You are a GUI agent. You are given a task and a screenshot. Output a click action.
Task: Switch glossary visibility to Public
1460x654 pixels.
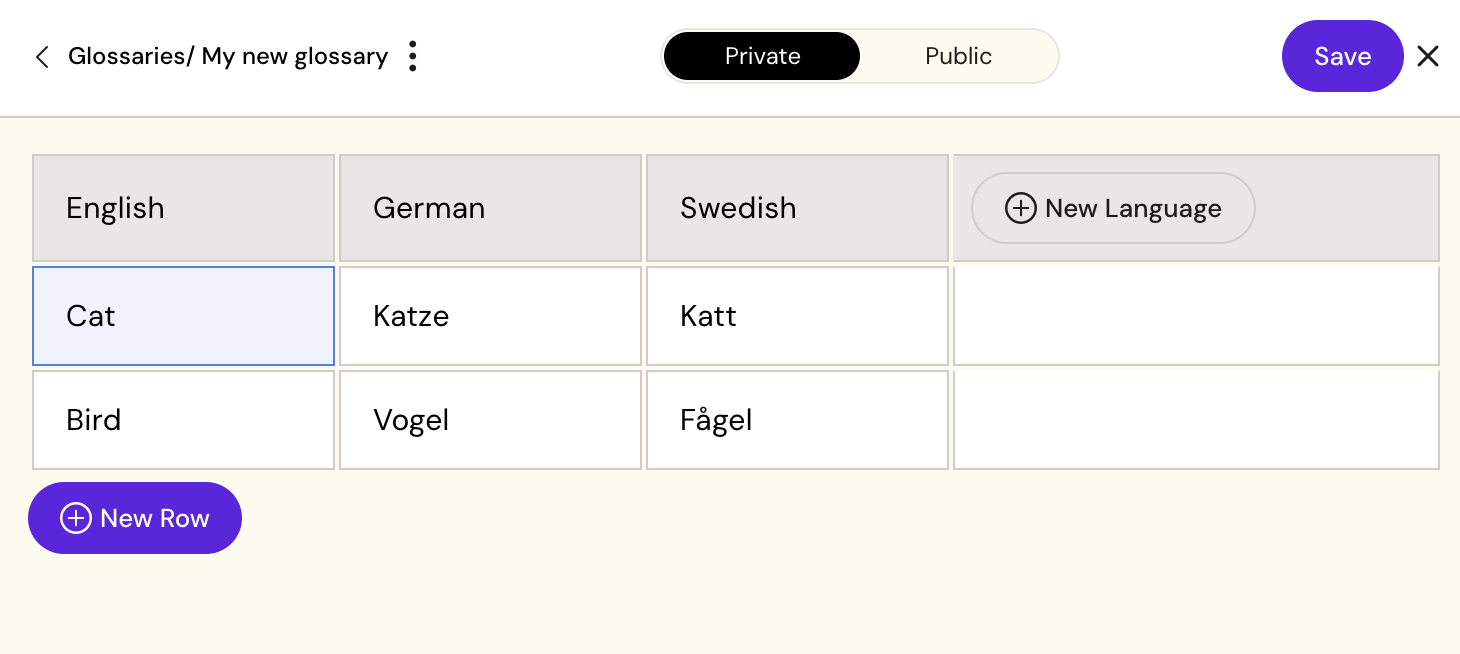[x=958, y=56]
